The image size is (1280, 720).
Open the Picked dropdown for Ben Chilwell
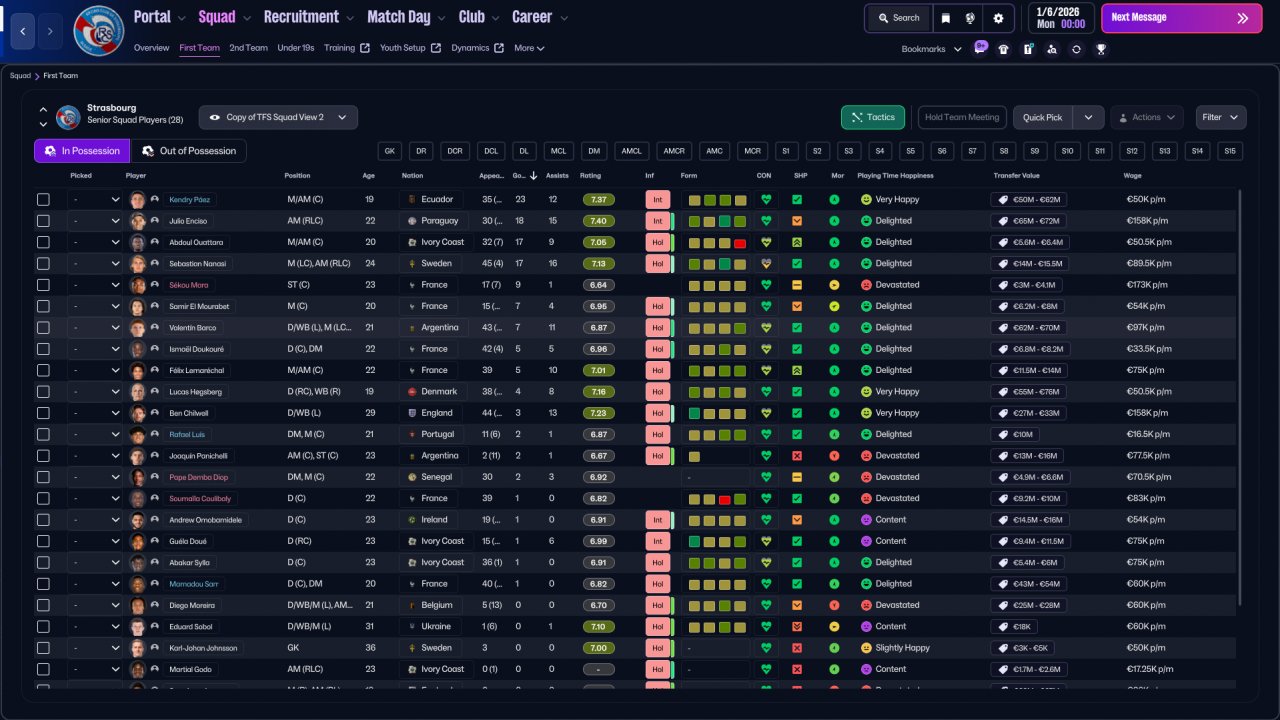click(x=95, y=413)
